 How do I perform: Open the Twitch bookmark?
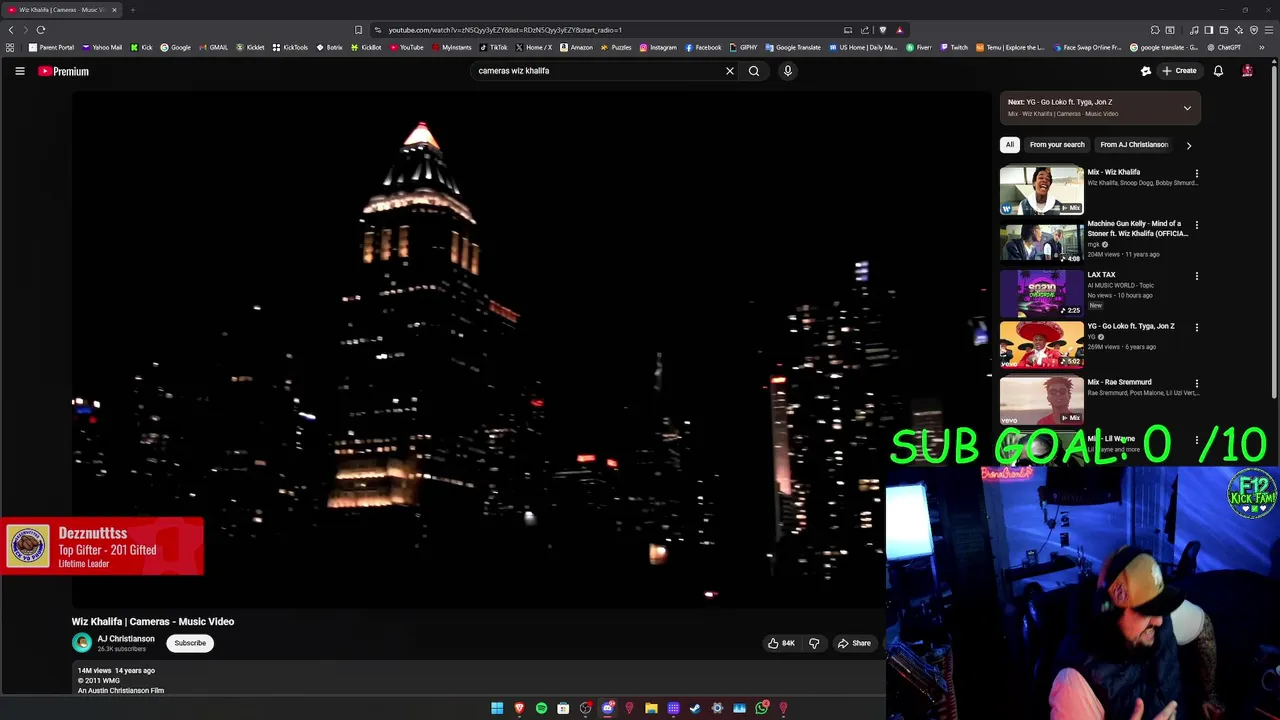[954, 47]
